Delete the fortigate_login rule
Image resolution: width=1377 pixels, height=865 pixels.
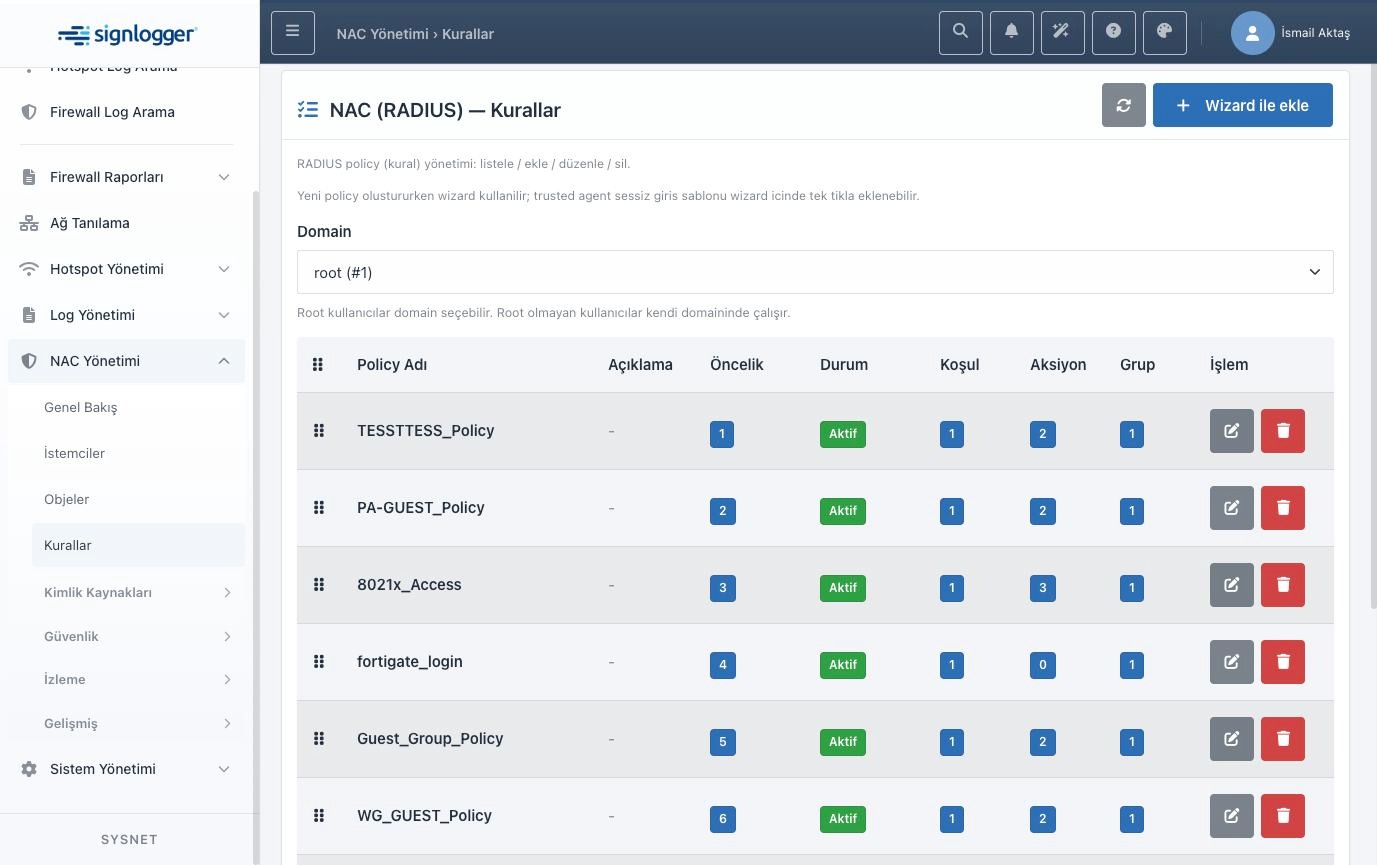tap(1283, 662)
